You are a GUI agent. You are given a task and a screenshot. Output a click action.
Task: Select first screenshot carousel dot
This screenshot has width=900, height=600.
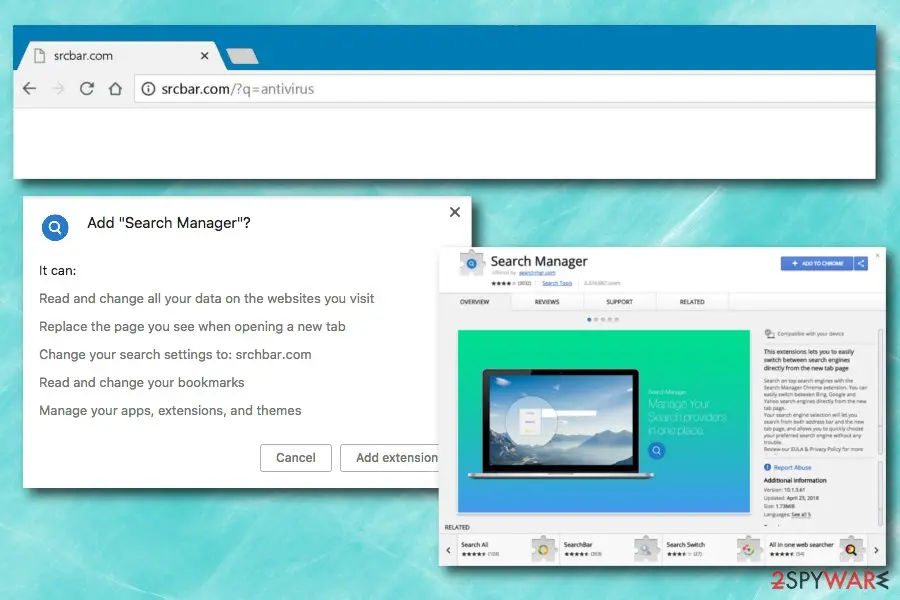coord(589,319)
